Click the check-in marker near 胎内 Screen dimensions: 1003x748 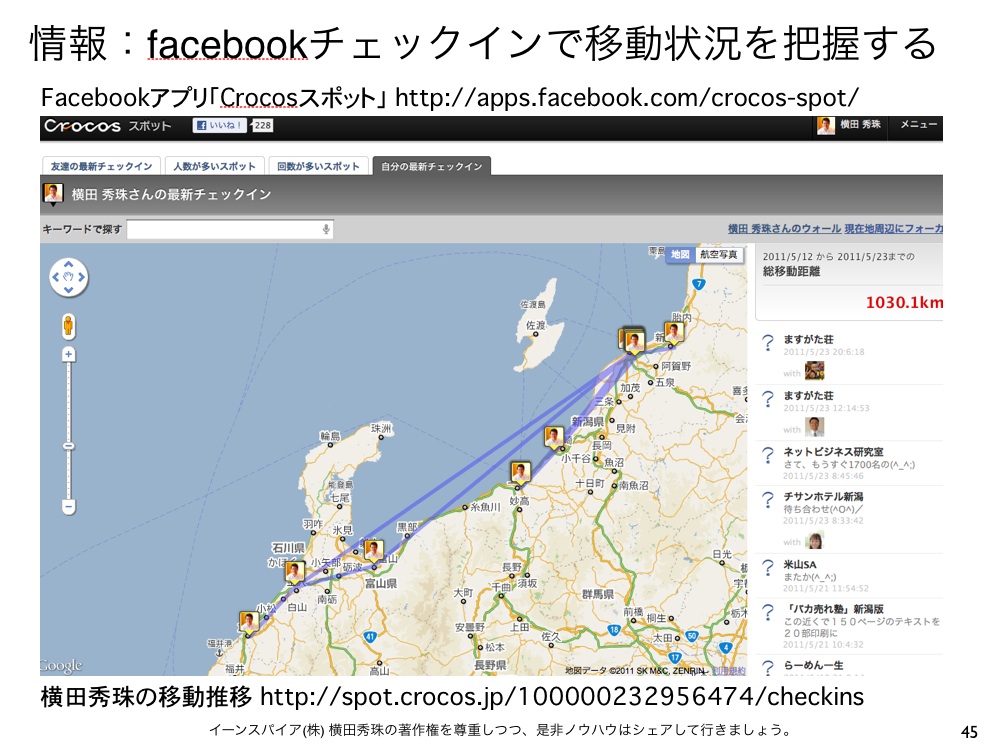coord(674,333)
